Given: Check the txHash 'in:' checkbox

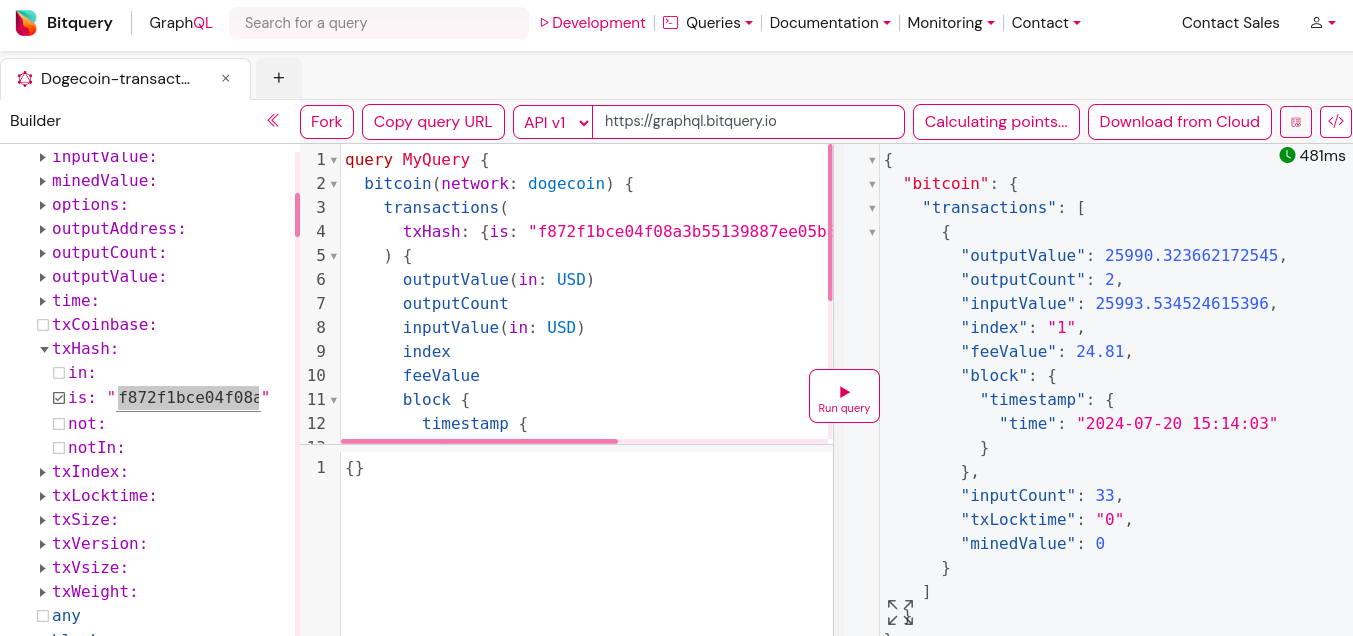Looking at the screenshot, I should [x=59, y=373].
